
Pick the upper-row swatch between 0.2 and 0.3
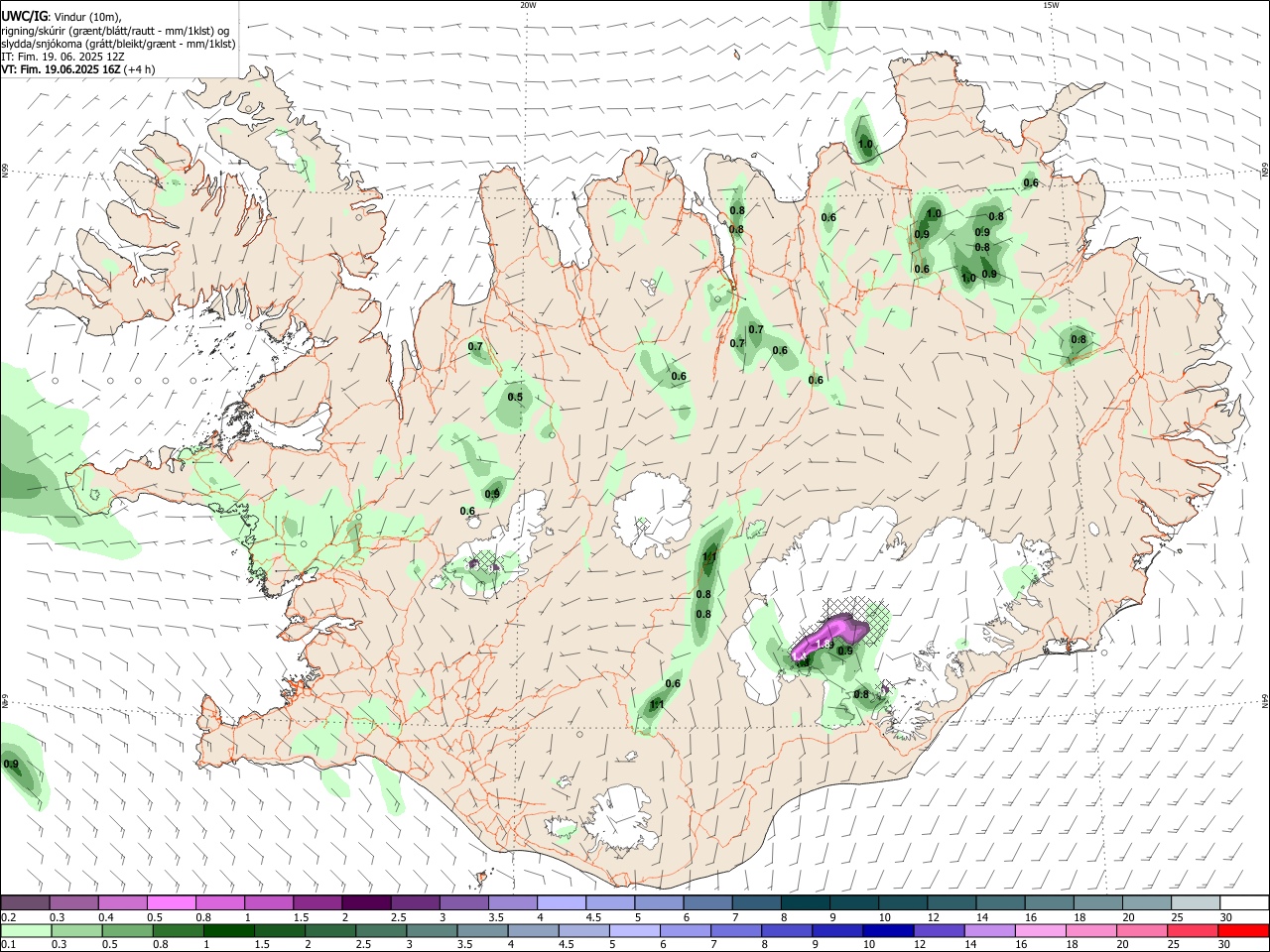[x=25, y=902]
